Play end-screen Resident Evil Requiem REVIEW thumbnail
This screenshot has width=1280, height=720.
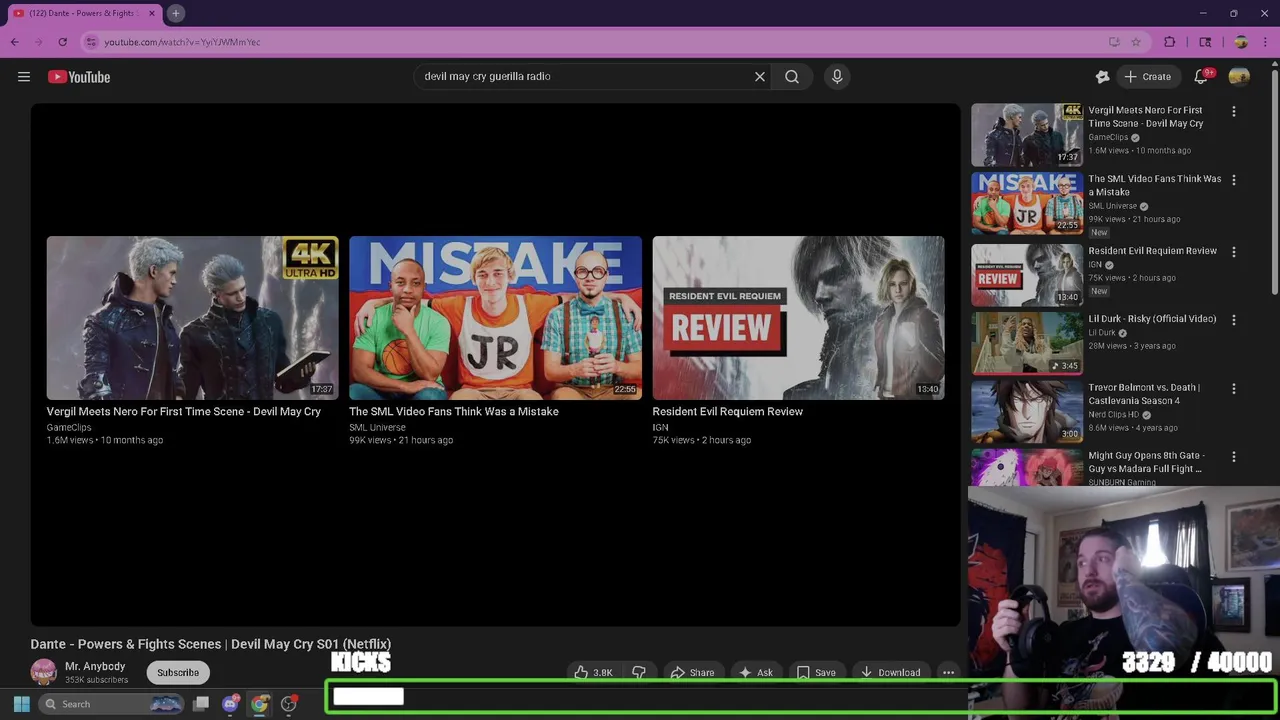(798, 318)
